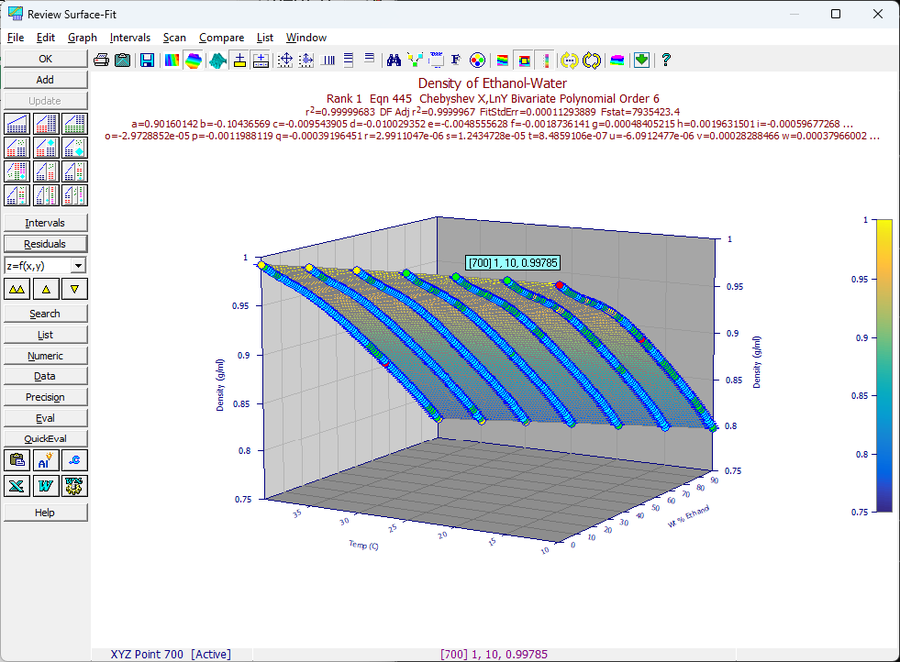Viewport: 900px width, 662px height.
Task: Click the AI lightbulb icon
Action: 45,460
